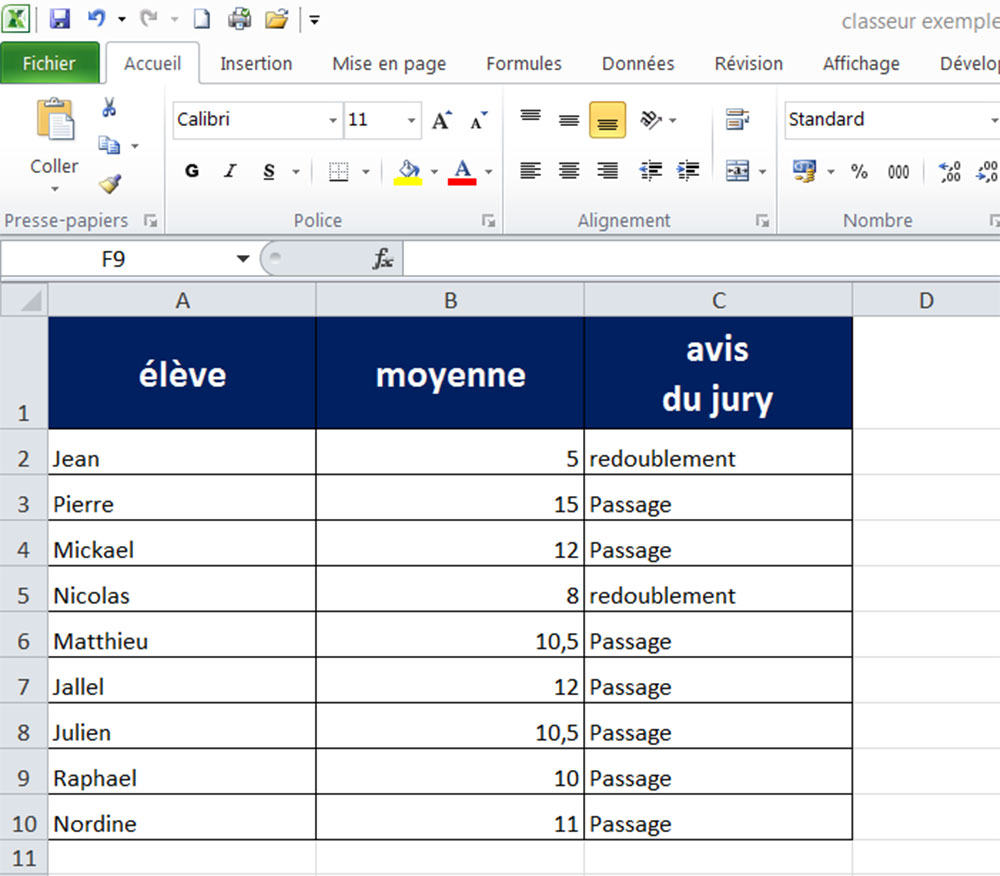Click the borders icon
The height and width of the screenshot is (876, 1000).
339,172
